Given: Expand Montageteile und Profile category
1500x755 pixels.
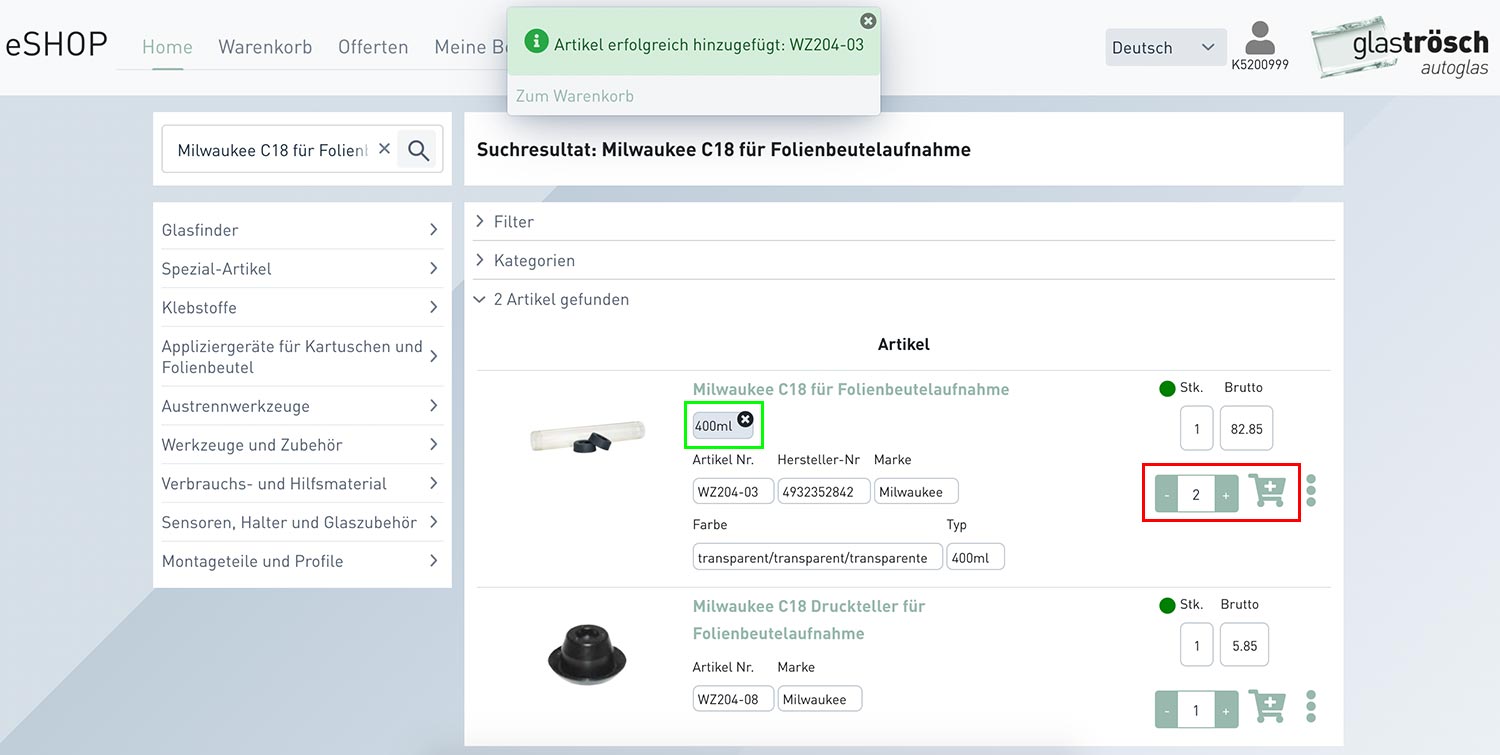Looking at the screenshot, I should click(301, 561).
